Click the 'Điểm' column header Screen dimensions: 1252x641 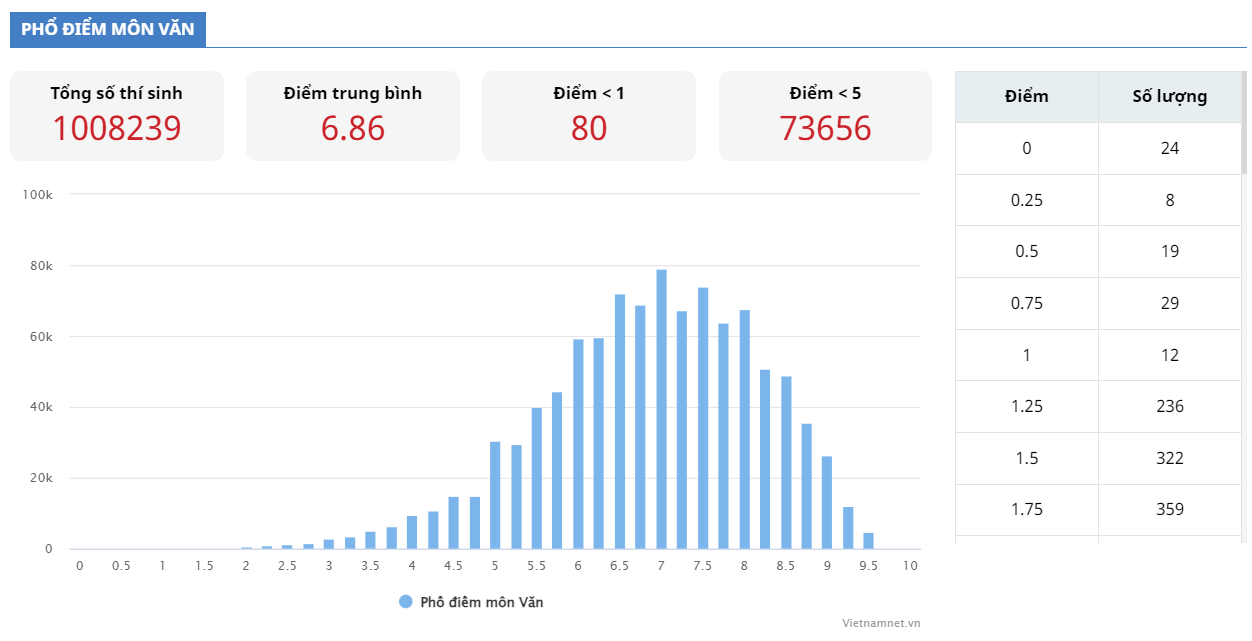pos(1026,97)
